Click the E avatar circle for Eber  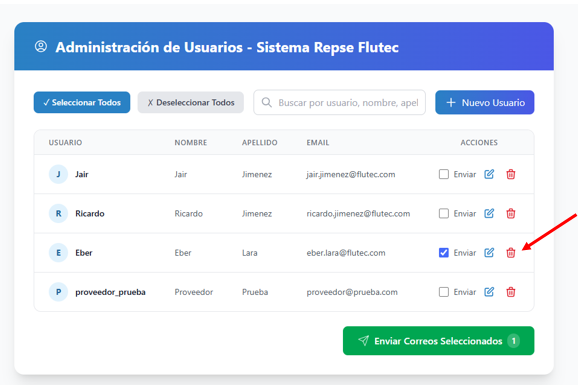[x=58, y=253]
